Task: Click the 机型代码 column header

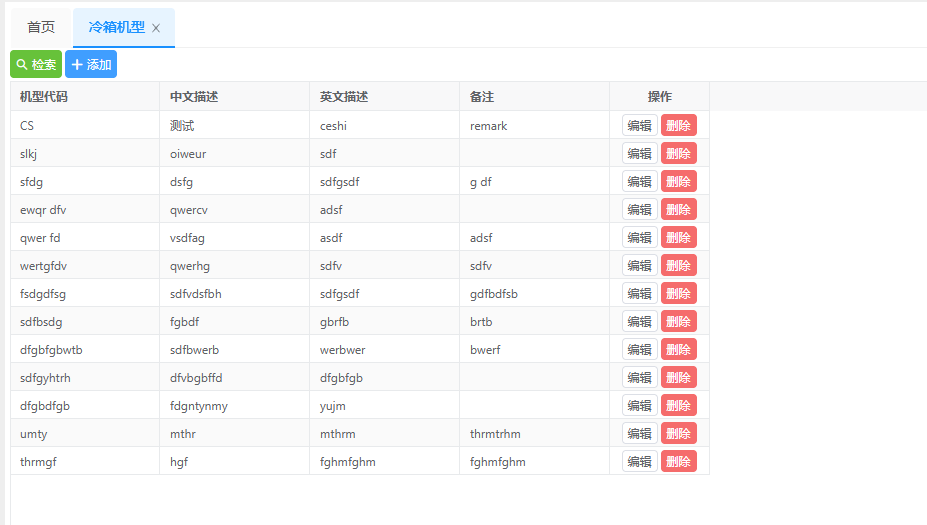Action: (44, 97)
